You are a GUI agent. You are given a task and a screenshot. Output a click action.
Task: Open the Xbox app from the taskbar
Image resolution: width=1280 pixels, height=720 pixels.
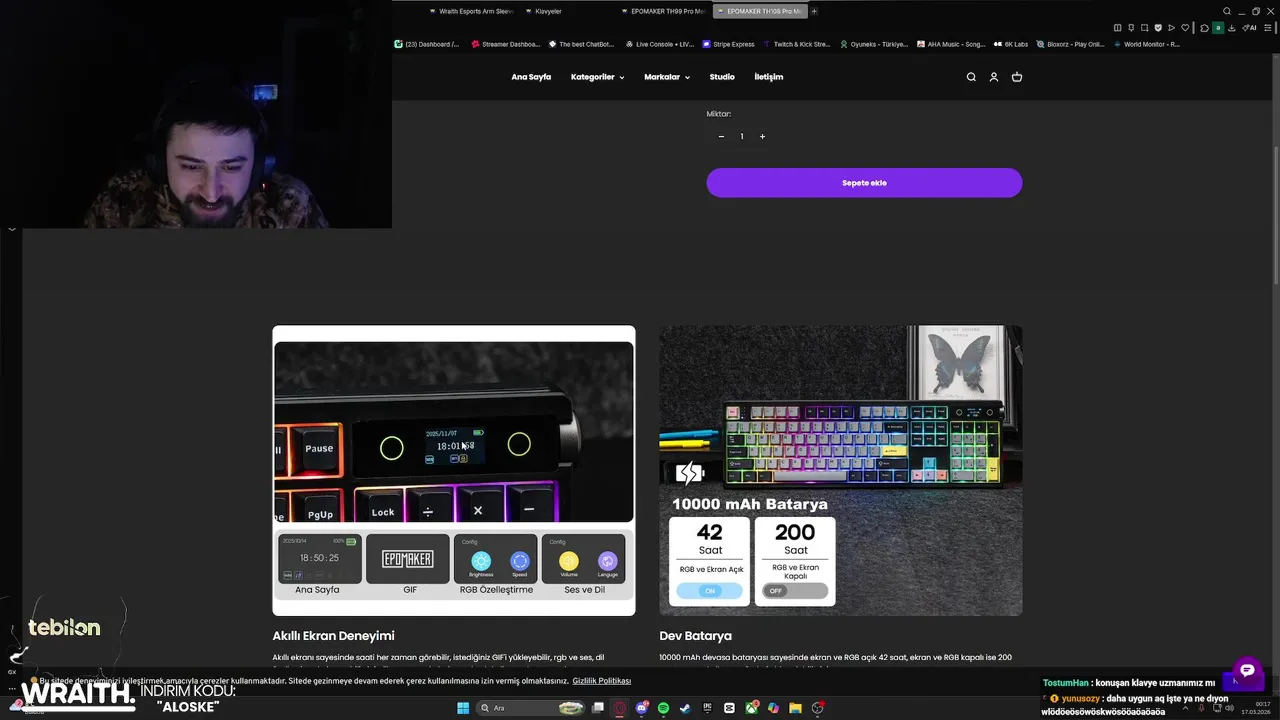click(752, 708)
